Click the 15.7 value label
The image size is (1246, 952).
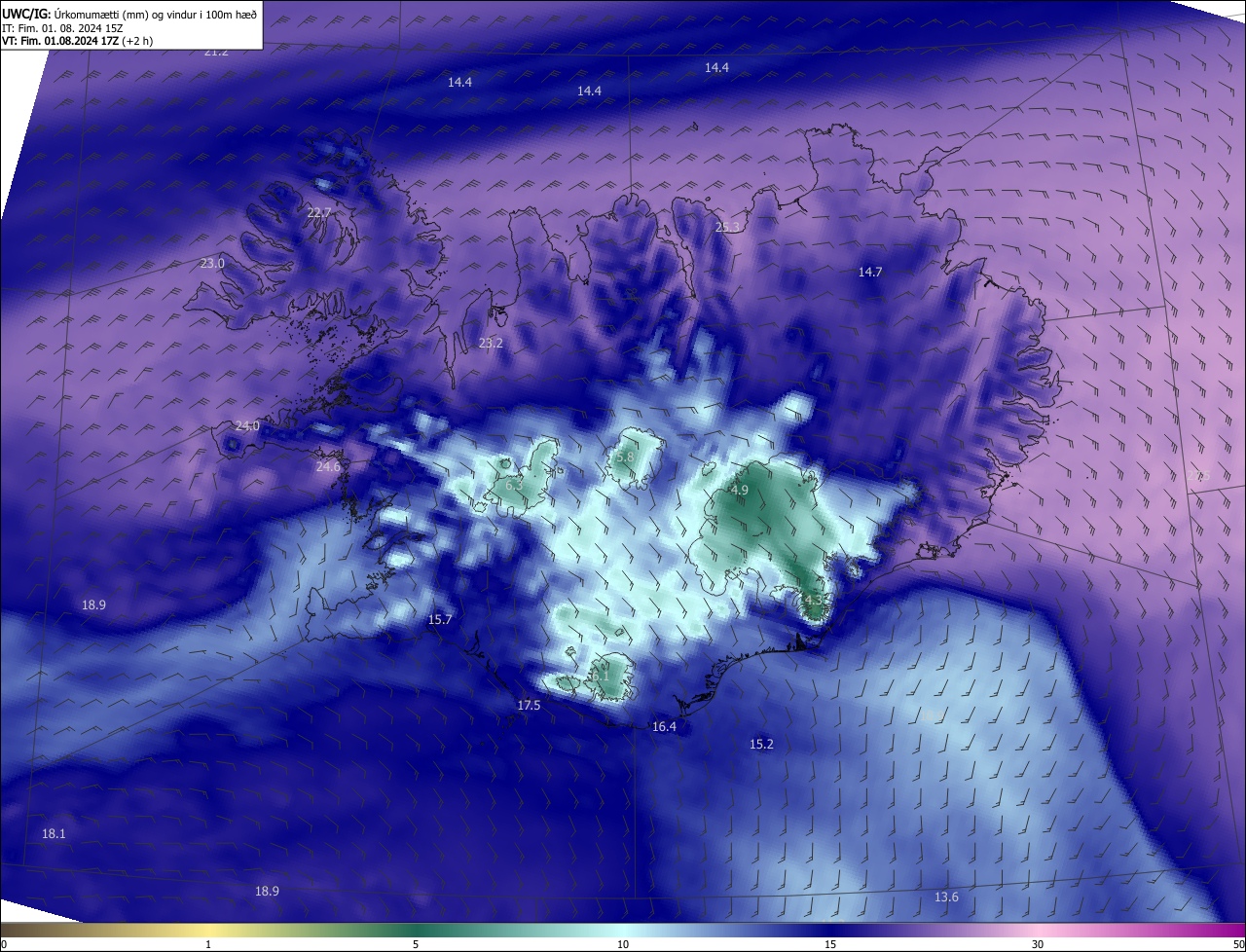(440, 620)
